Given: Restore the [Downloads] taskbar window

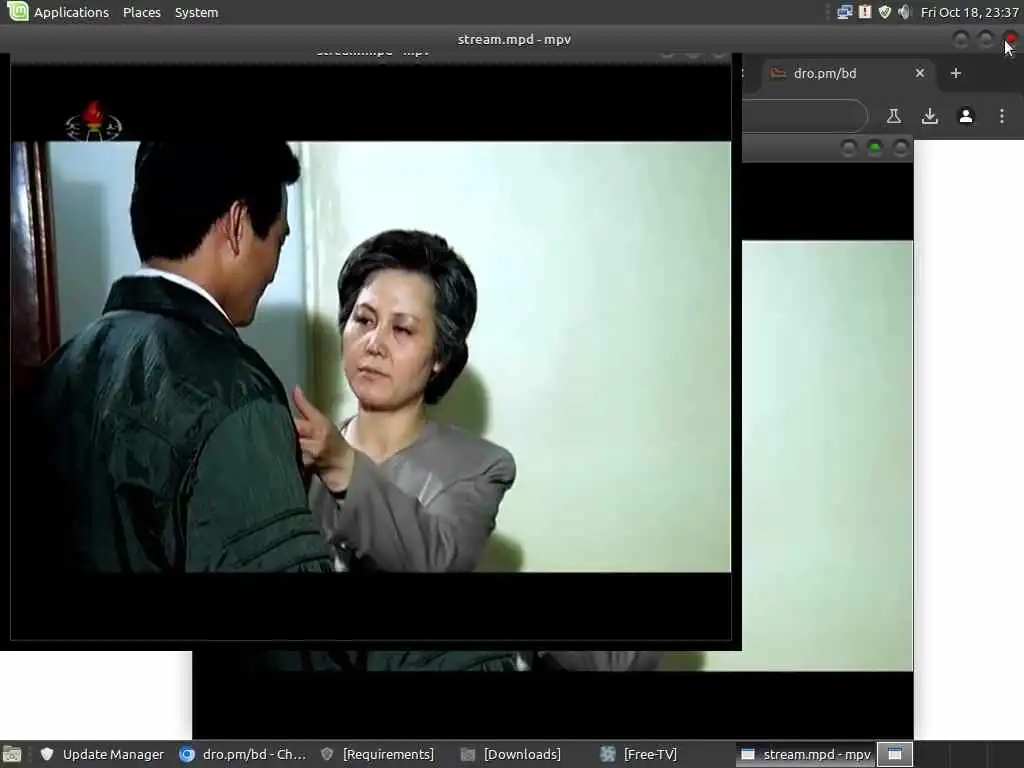Looking at the screenshot, I should click(x=511, y=754).
